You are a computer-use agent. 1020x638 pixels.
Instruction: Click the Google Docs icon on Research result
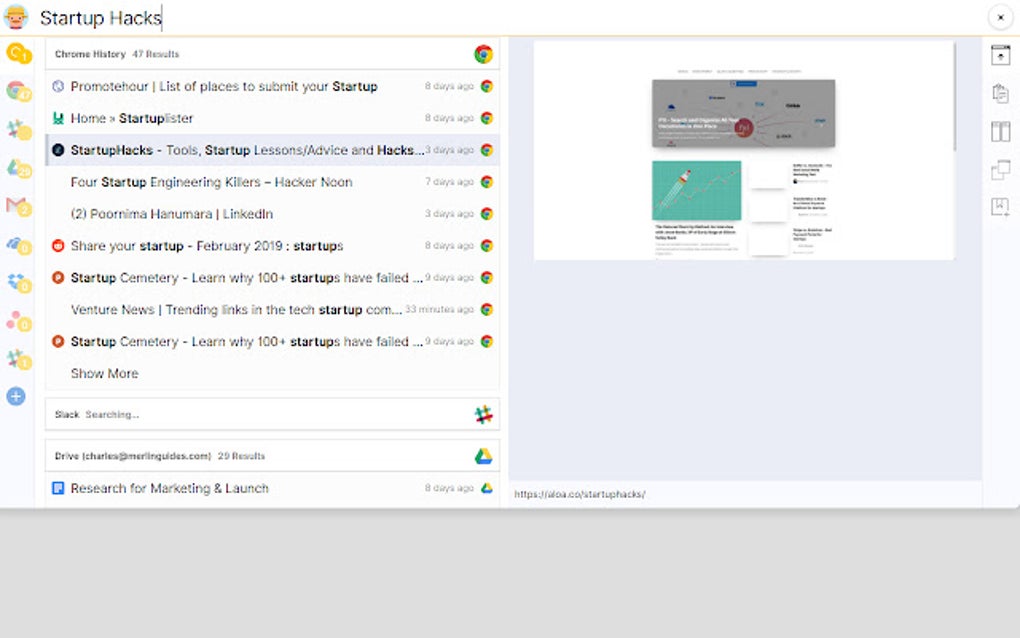pos(58,488)
